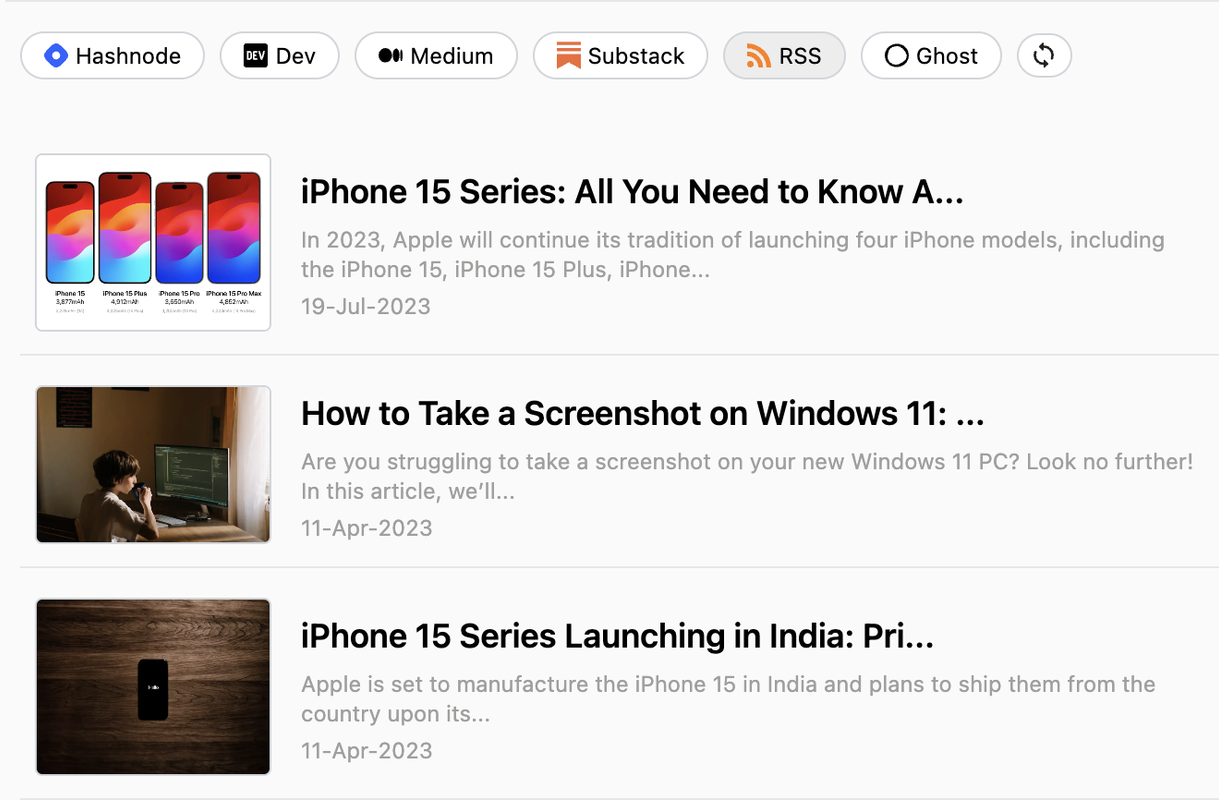Select the Dev source tab
The width and height of the screenshot is (1219, 800).
[280, 56]
